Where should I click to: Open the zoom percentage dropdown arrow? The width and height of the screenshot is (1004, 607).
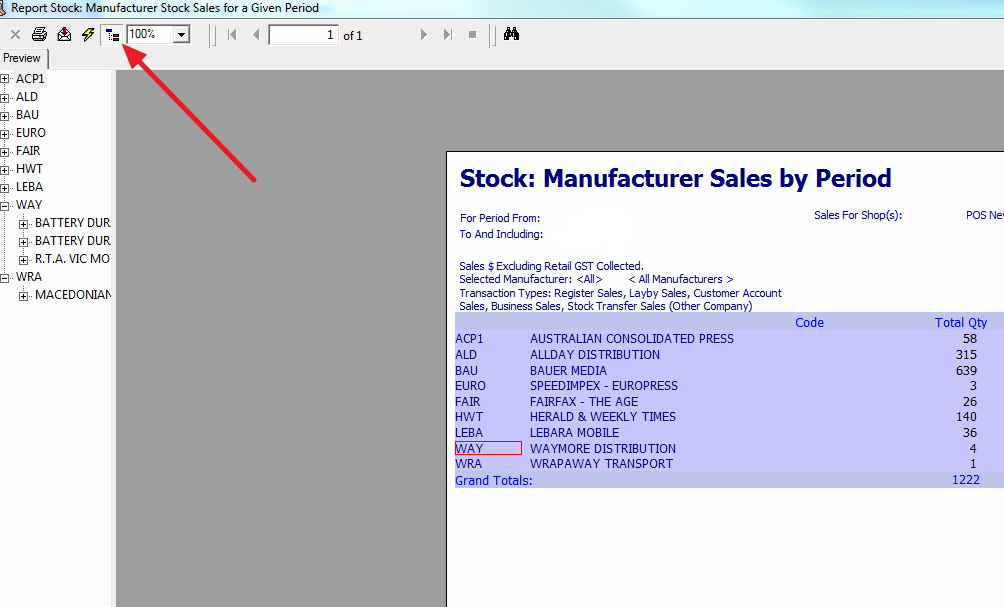click(x=182, y=35)
